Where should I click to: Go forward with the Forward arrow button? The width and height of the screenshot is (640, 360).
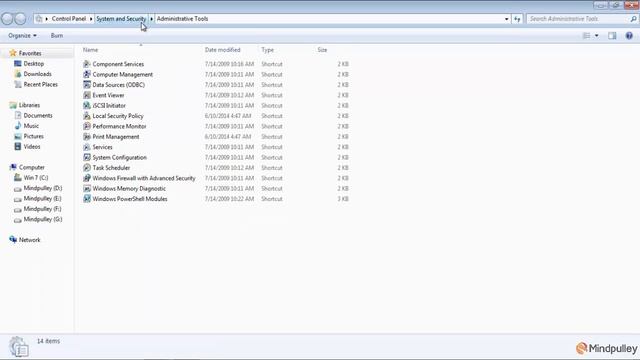[20, 18]
